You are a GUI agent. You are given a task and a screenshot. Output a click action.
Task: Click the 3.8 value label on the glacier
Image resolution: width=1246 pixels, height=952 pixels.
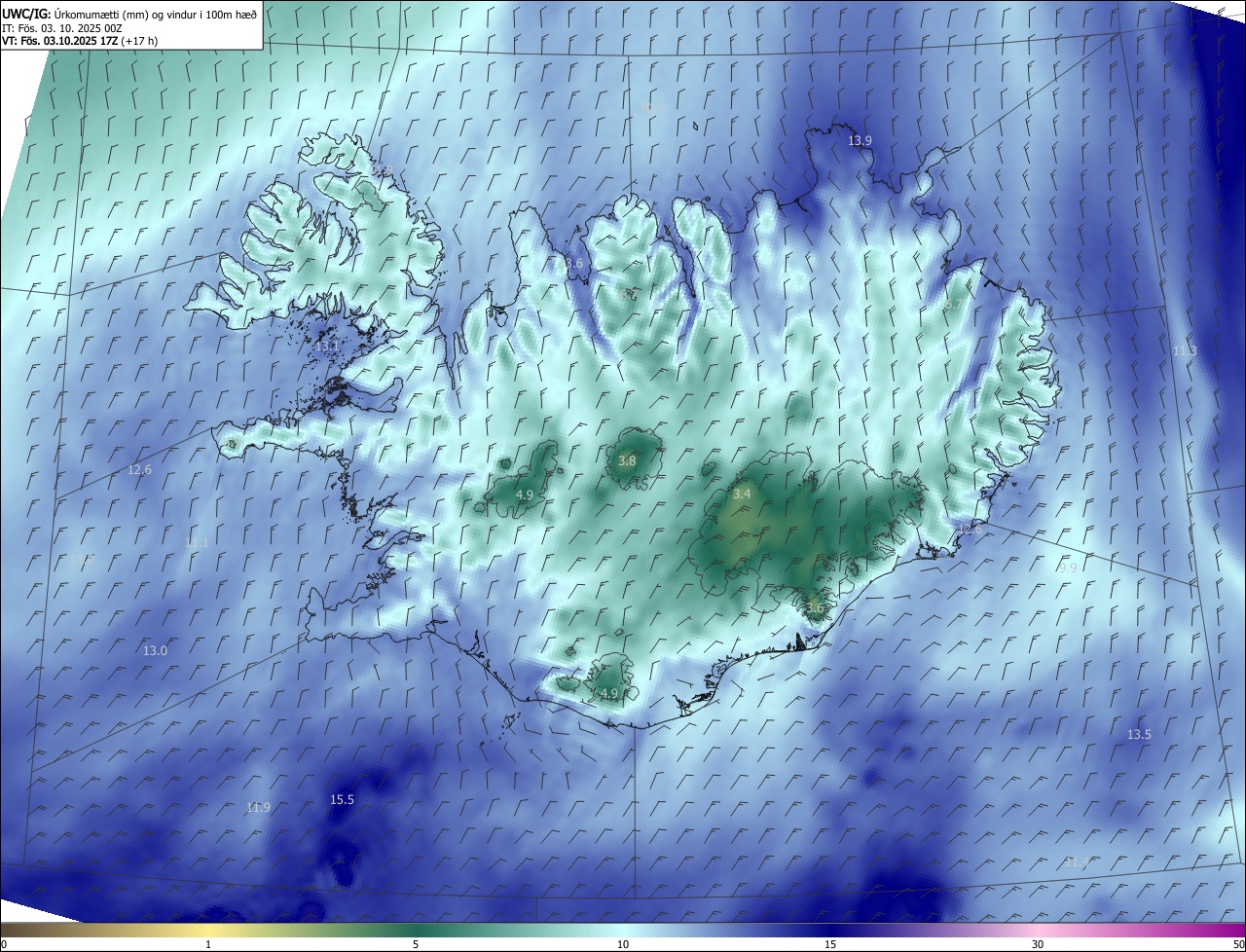[x=627, y=461]
